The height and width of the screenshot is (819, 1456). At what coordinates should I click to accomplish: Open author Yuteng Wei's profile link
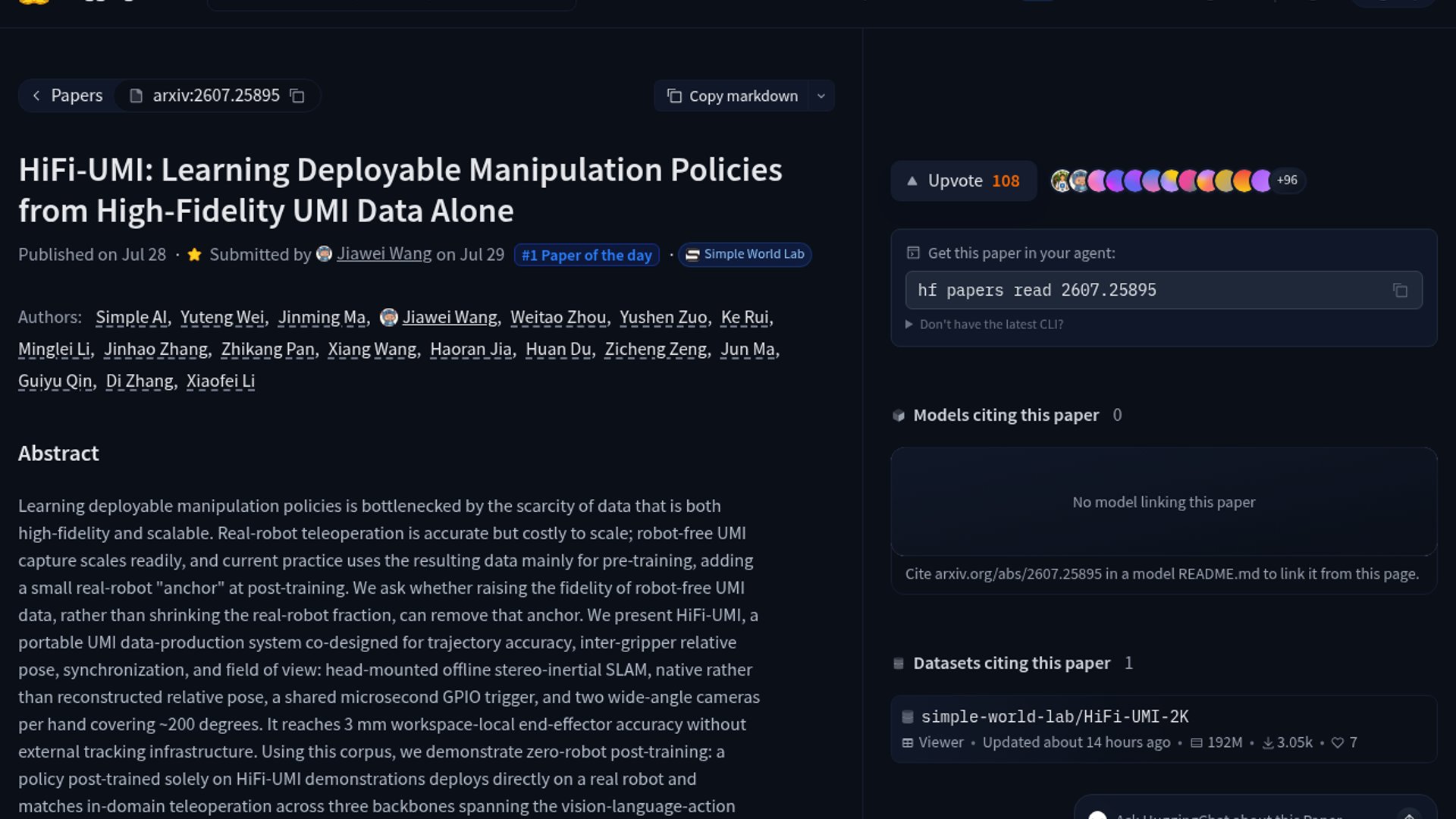pyautogui.click(x=222, y=317)
